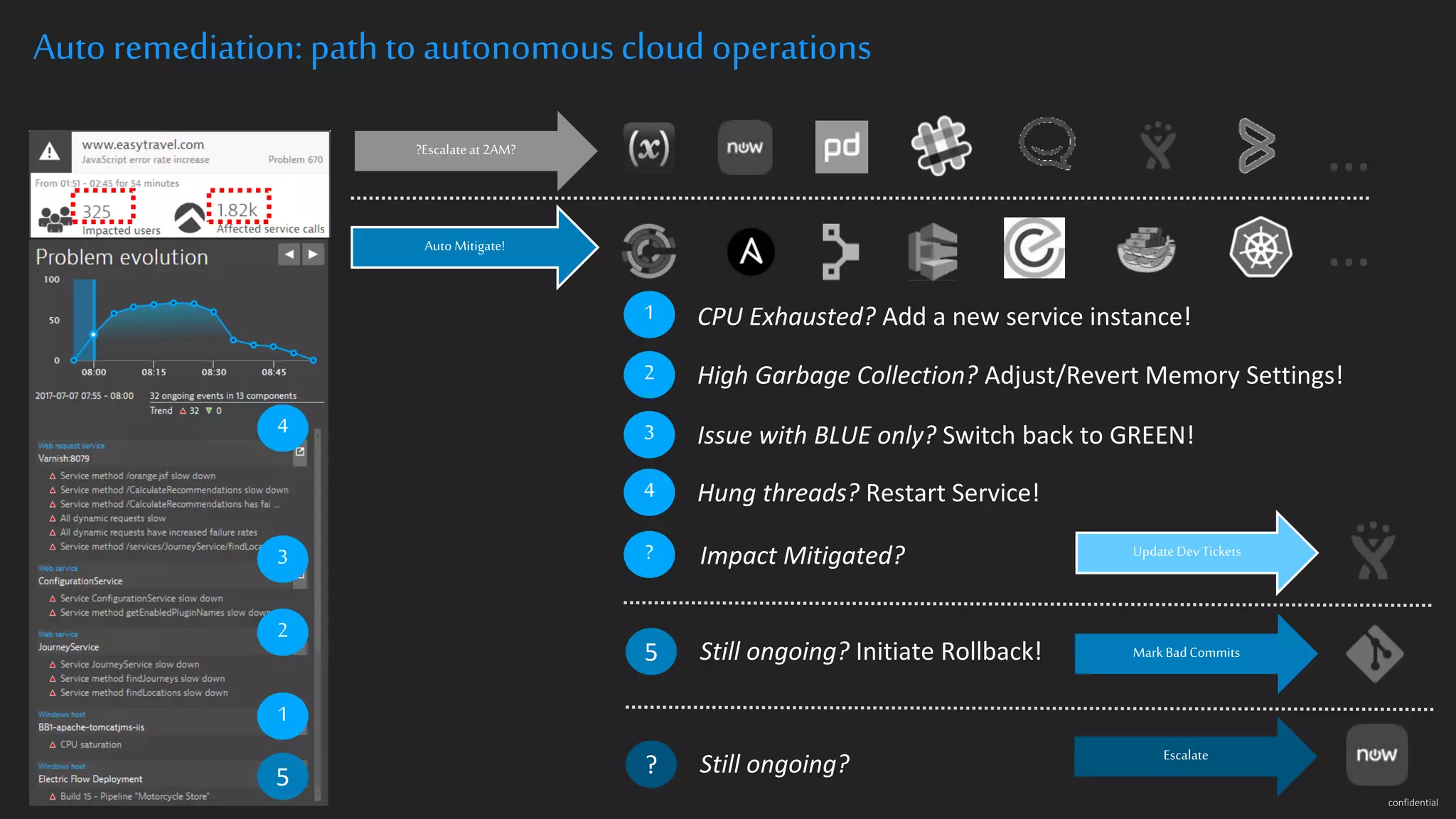Click 'Service ConfigurationService slow down' event

tap(141, 599)
